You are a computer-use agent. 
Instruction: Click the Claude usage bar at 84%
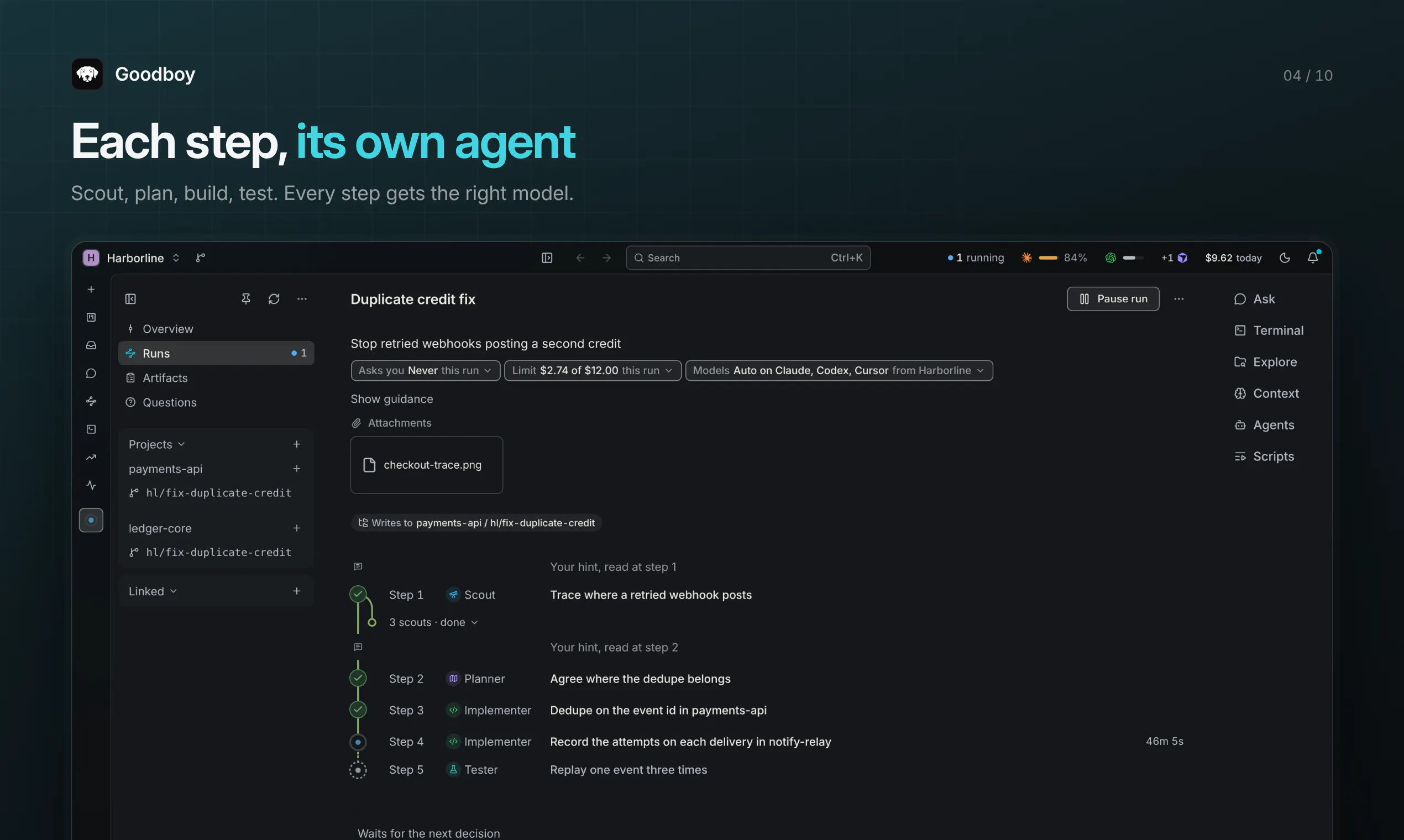tap(1054, 258)
